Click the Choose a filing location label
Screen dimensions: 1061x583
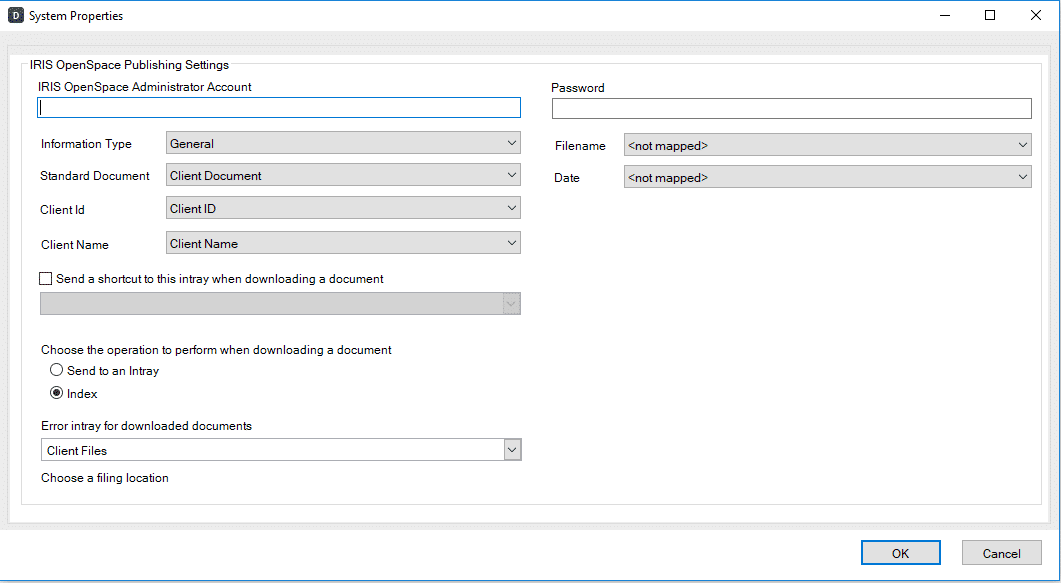[x=105, y=478]
